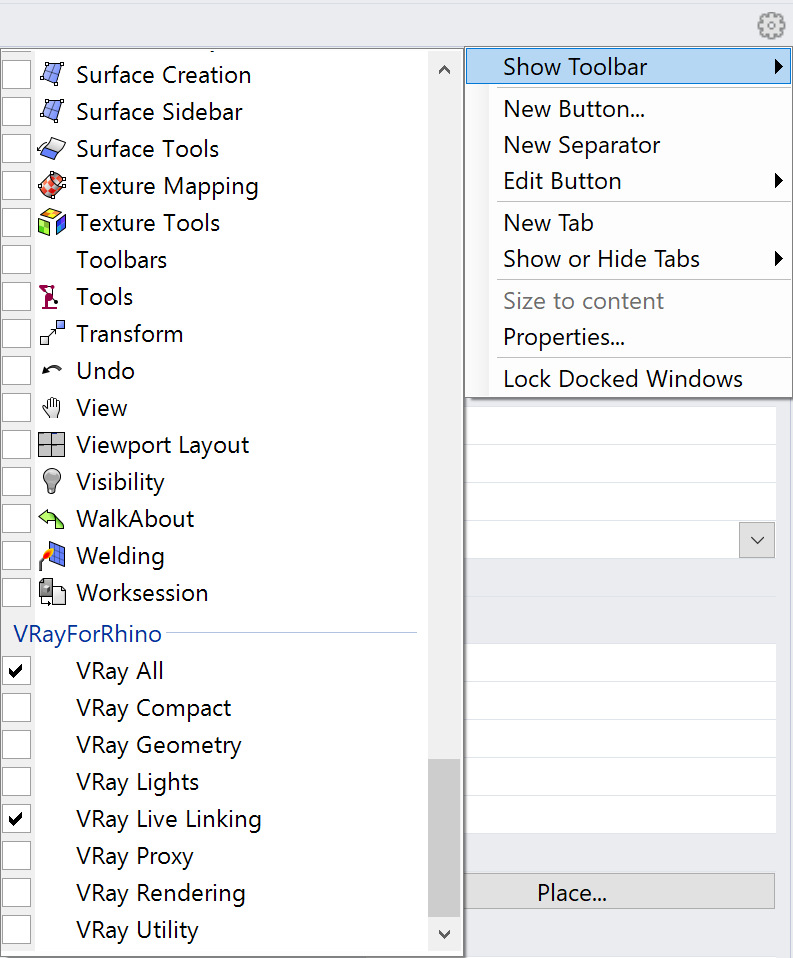
Task: Select New Tab from the context menu
Action: pyautogui.click(x=548, y=223)
